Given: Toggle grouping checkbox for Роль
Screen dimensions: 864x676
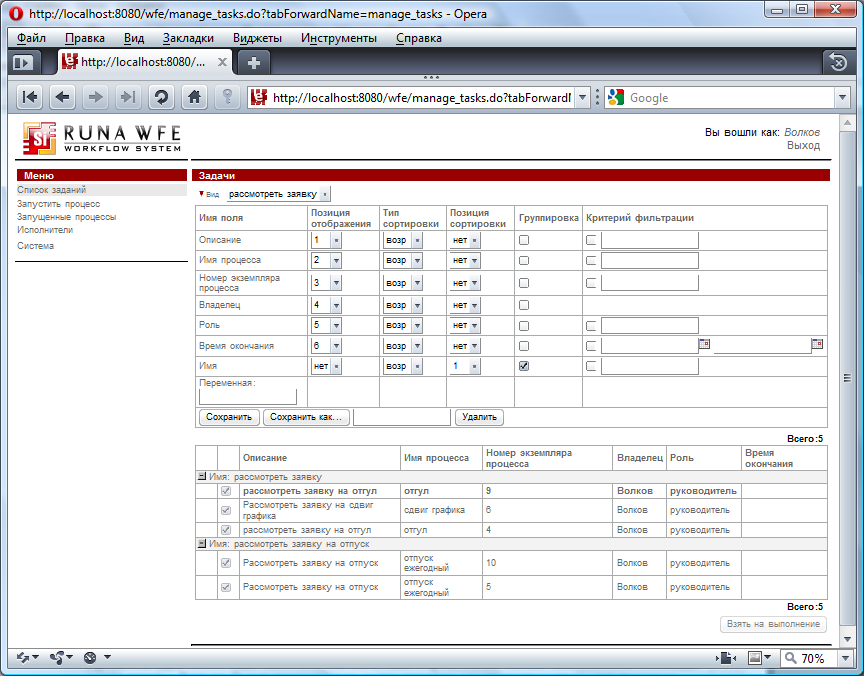Looking at the screenshot, I should coord(524,326).
